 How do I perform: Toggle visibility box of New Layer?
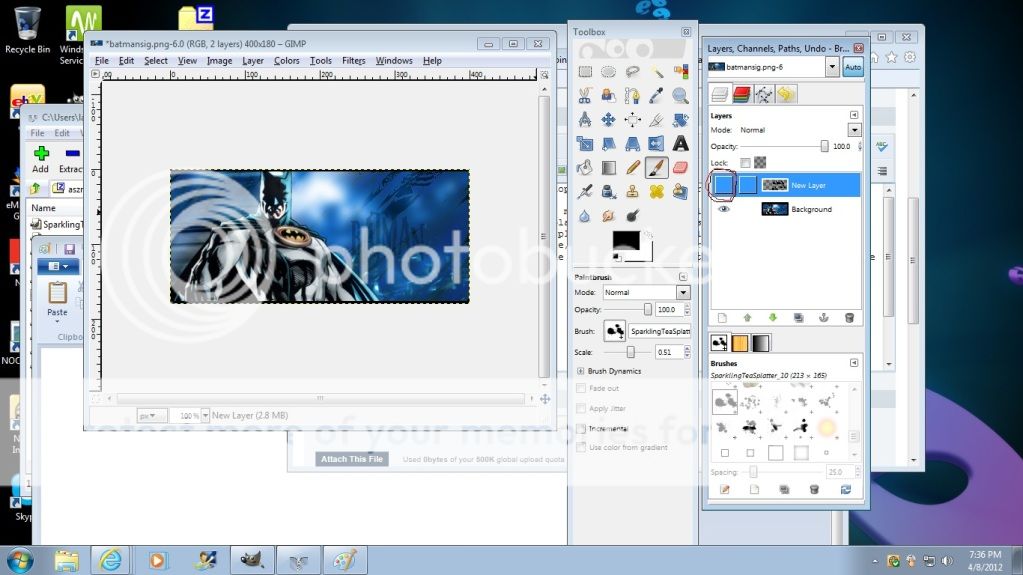pos(724,185)
